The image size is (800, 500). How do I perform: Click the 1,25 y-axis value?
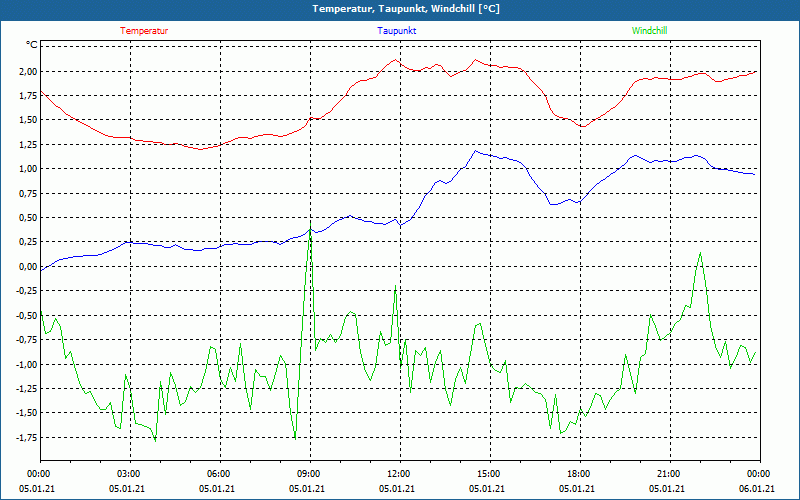tap(29, 144)
